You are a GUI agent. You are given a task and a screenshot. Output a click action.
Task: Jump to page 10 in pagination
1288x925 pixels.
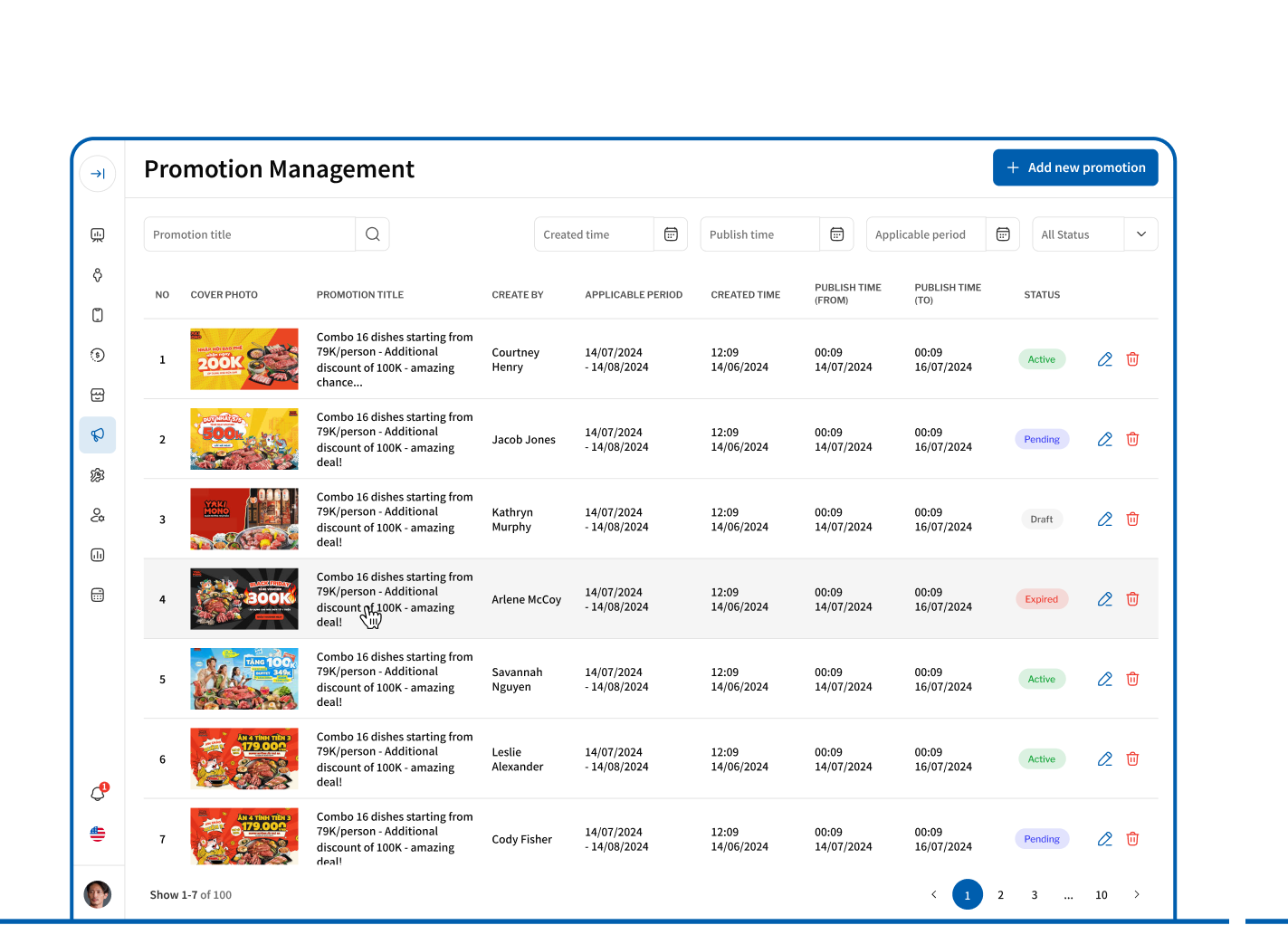click(1101, 895)
